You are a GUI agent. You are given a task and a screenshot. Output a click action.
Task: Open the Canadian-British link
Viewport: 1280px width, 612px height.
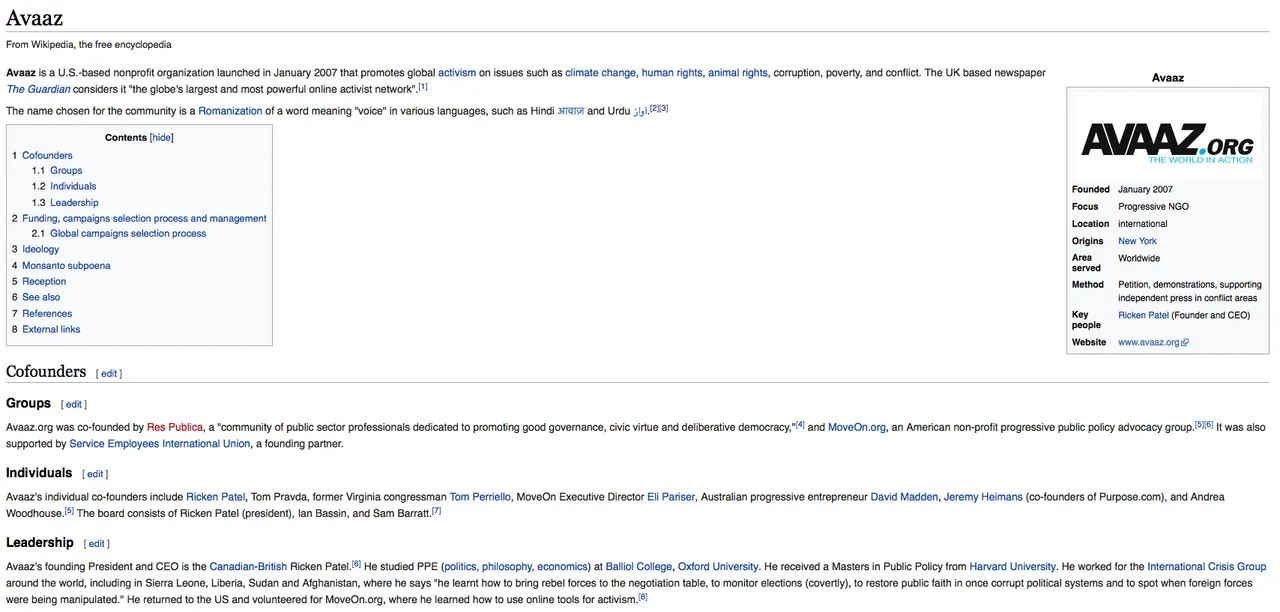click(x=248, y=567)
